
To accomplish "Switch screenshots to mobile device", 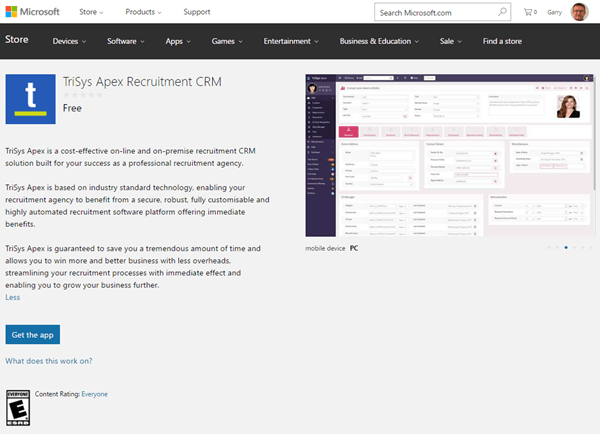I will (325, 248).
